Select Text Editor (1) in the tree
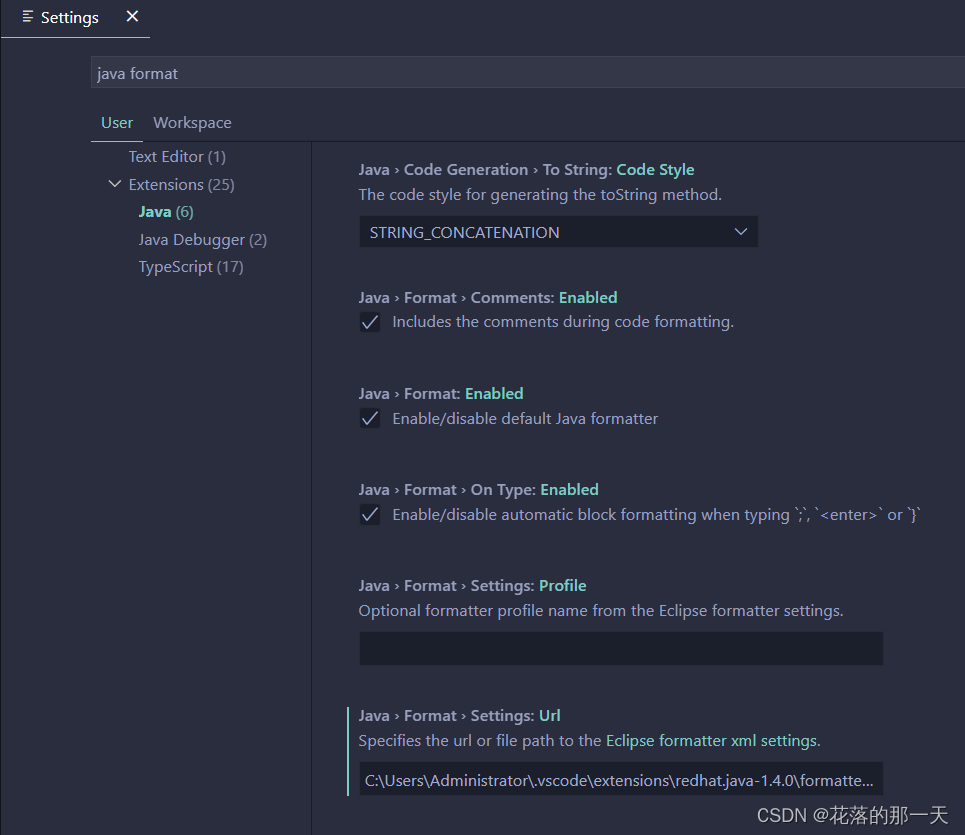965x835 pixels. pyautogui.click(x=177, y=157)
